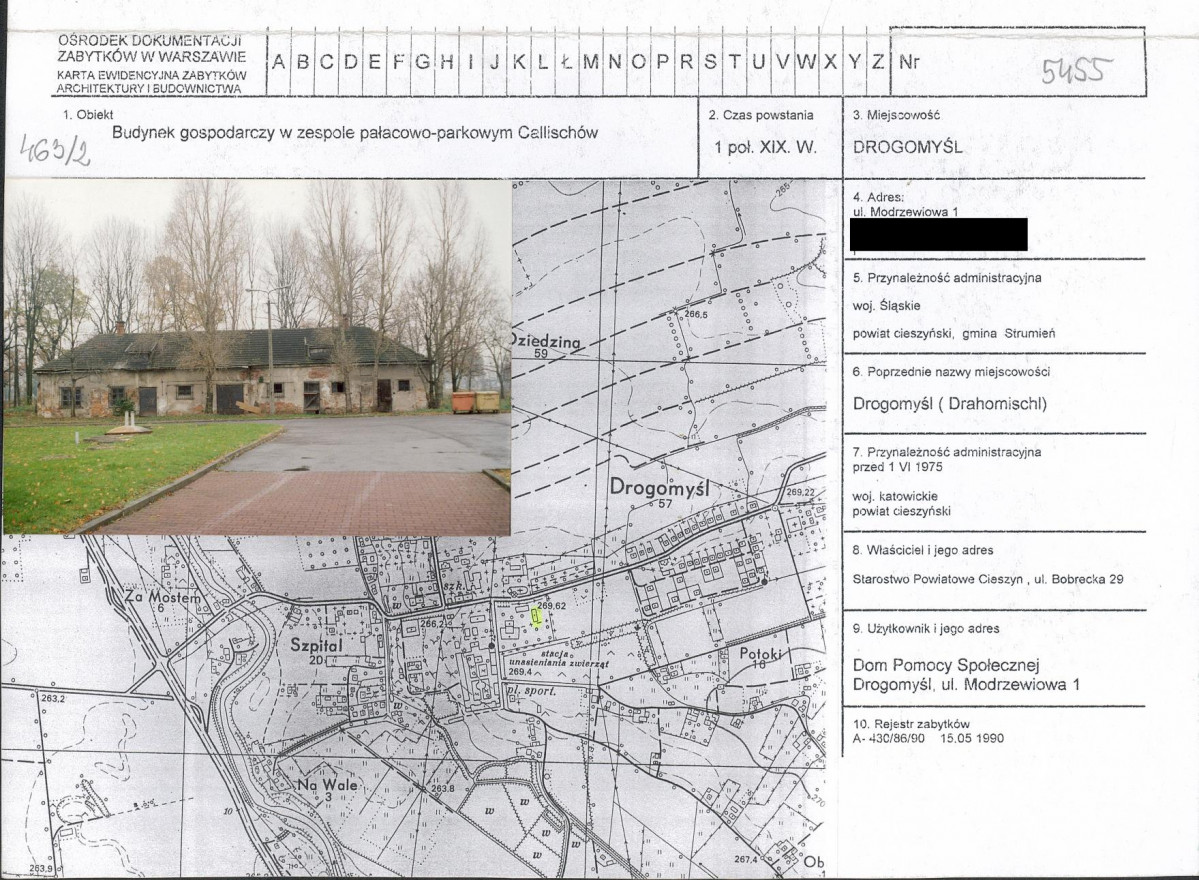The image size is (1199, 880).
Task: Click the Drogomyśl label on the map
Action: pyautogui.click(x=659, y=487)
